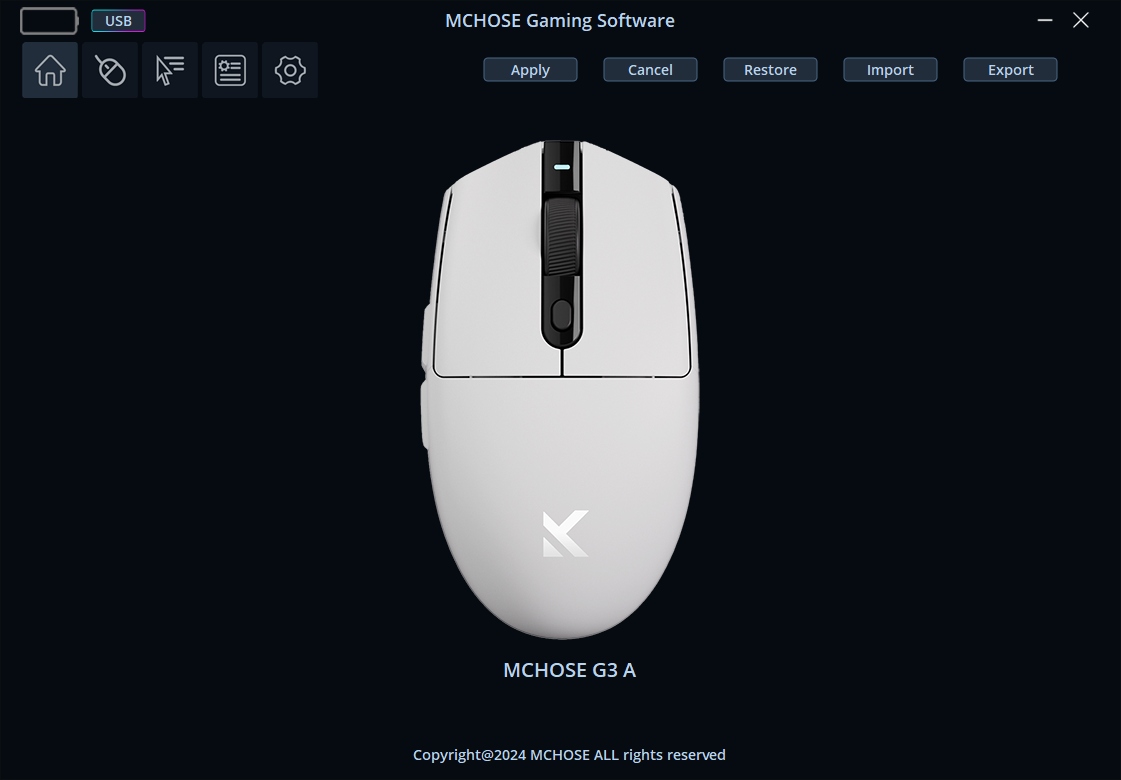Open the mouse button settings icon

coord(110,70)
